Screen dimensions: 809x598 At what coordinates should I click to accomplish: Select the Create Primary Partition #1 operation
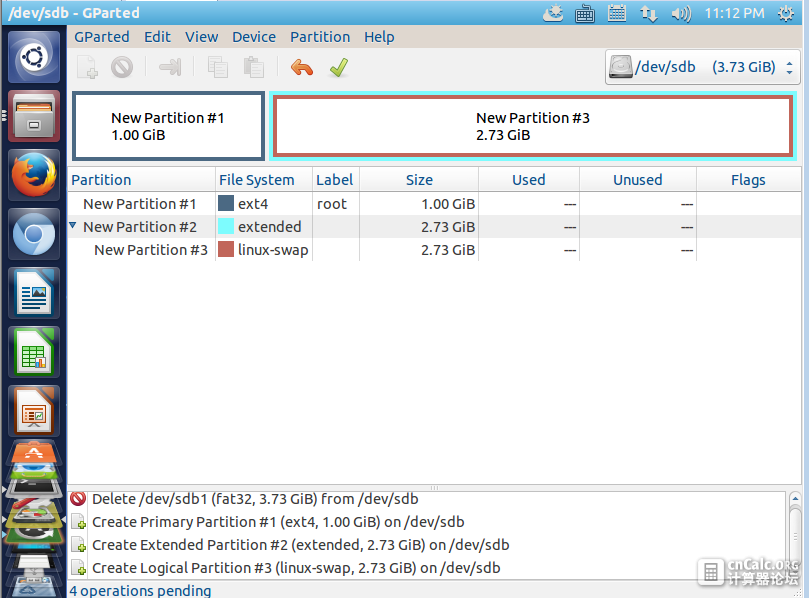click(x=428, y=522)
